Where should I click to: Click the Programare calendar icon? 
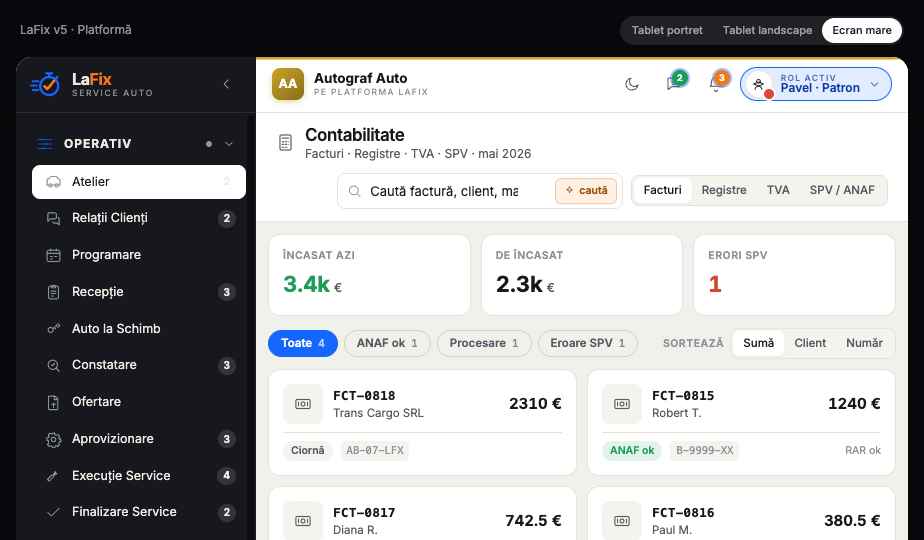click(54, 255)
